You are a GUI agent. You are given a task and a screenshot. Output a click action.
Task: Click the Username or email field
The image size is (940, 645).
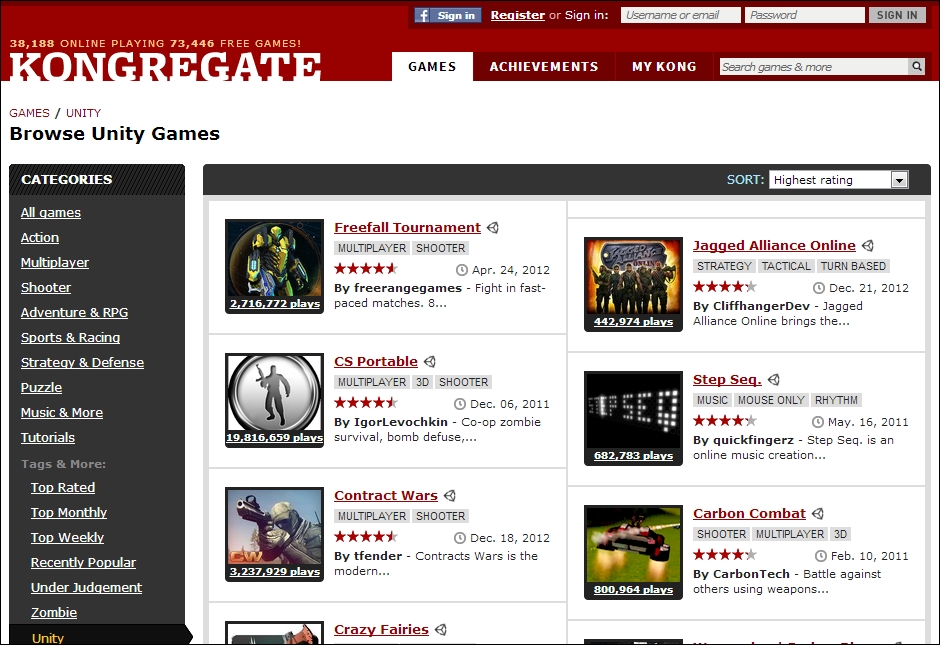click(680, 16)
